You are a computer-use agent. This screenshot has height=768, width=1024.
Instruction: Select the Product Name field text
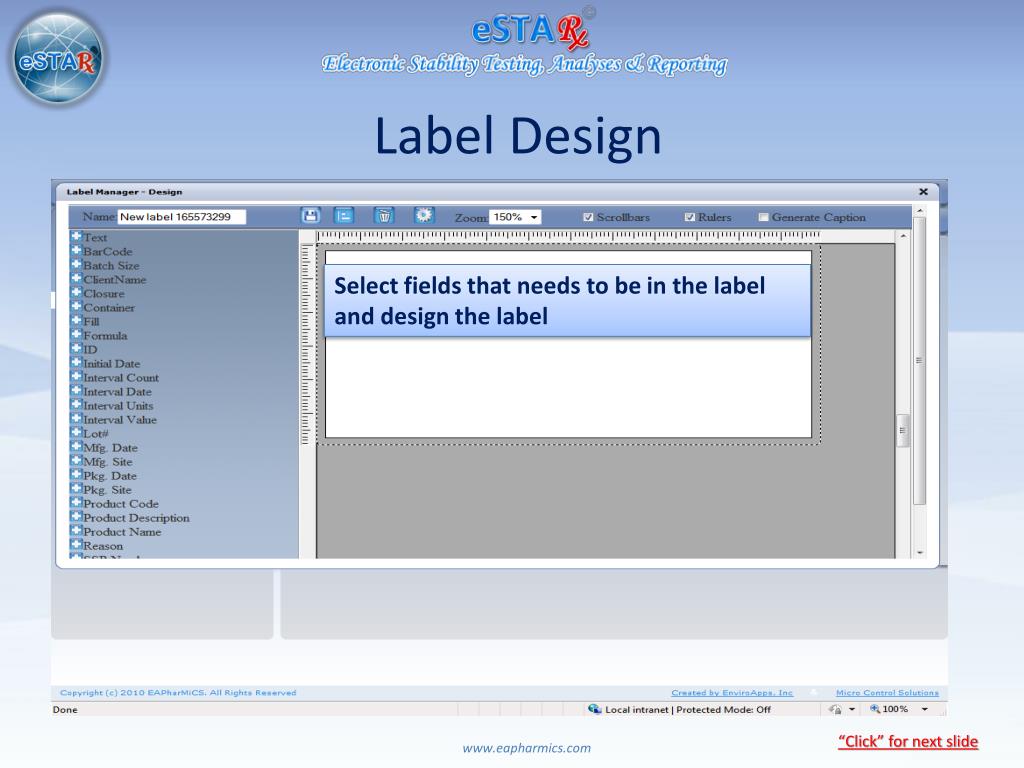tap(122, 532)
